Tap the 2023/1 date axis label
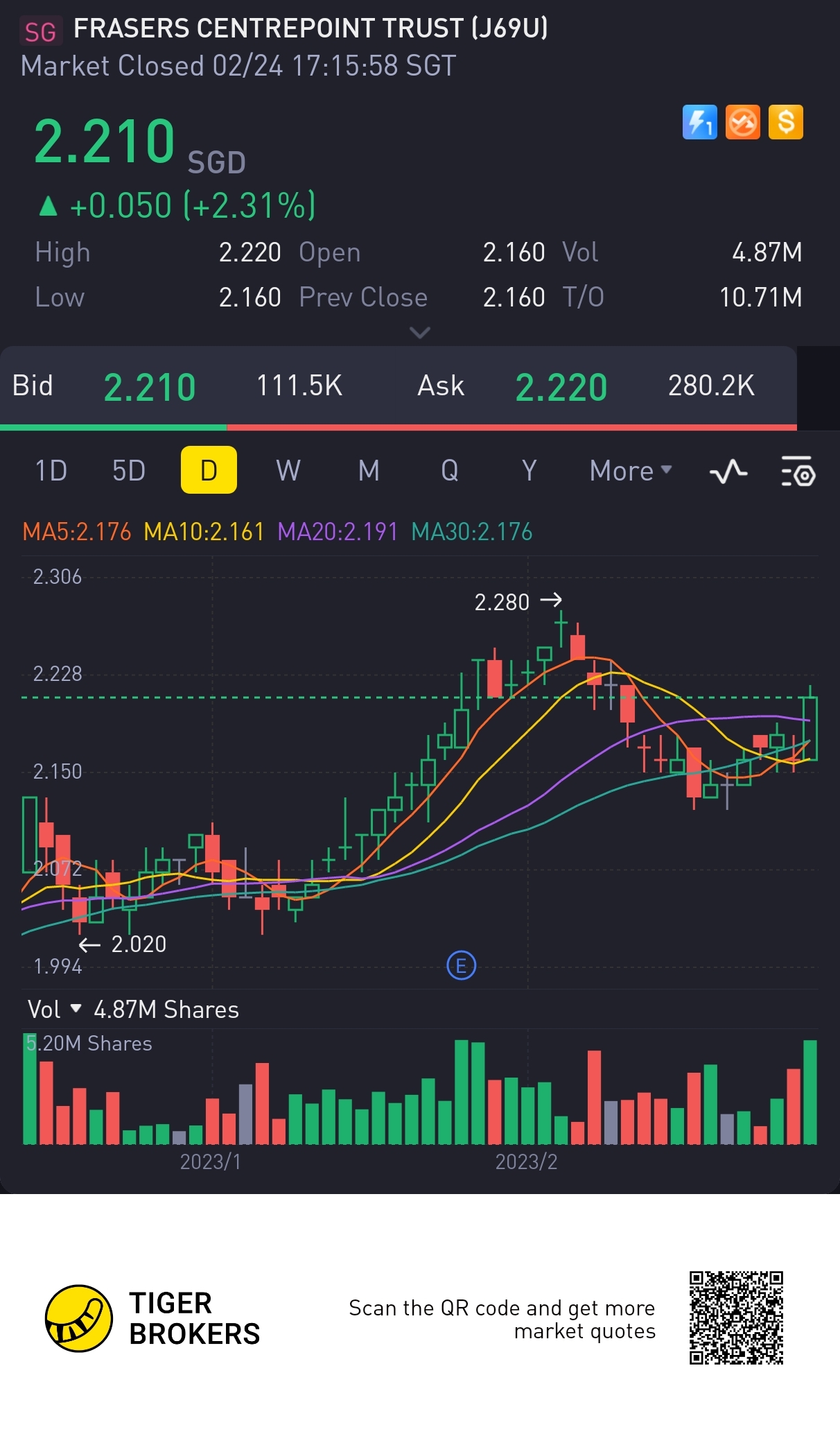The image size is (840, 1443). [211, 1161]
